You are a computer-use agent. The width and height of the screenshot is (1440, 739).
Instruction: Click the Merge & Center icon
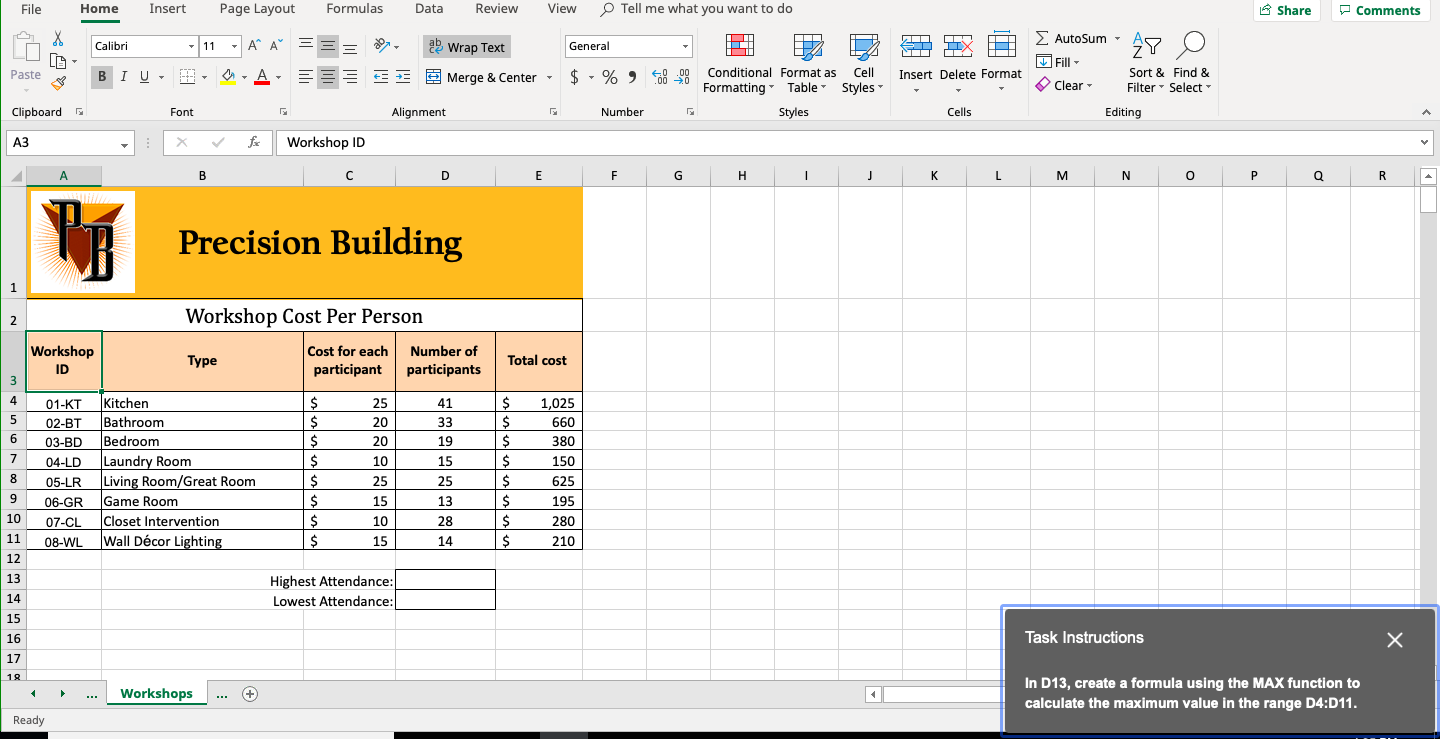click(x=434, y=77)
